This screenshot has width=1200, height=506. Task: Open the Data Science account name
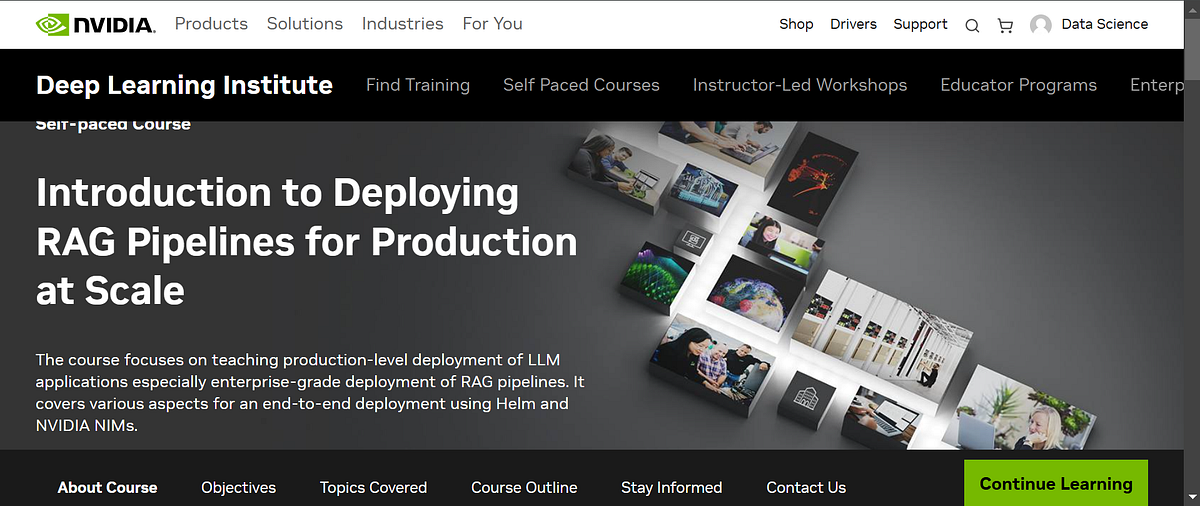tap(1105, 24)
